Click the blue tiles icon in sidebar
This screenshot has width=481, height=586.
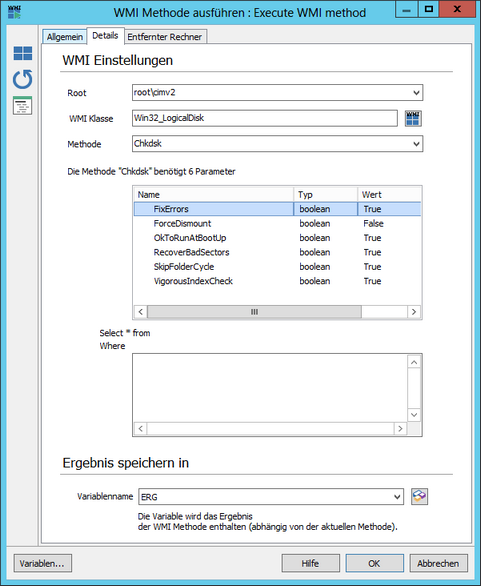(23, 53)
